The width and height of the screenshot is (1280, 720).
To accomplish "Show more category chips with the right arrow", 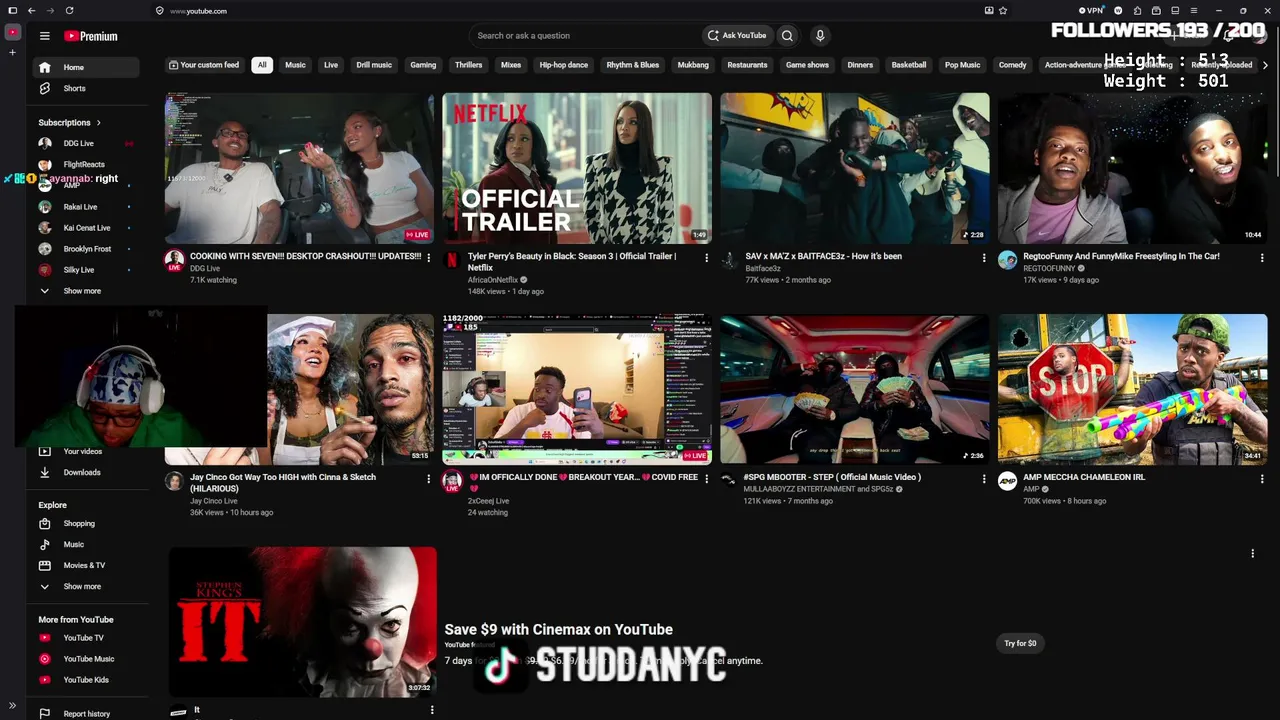I will coord(1265,65).
